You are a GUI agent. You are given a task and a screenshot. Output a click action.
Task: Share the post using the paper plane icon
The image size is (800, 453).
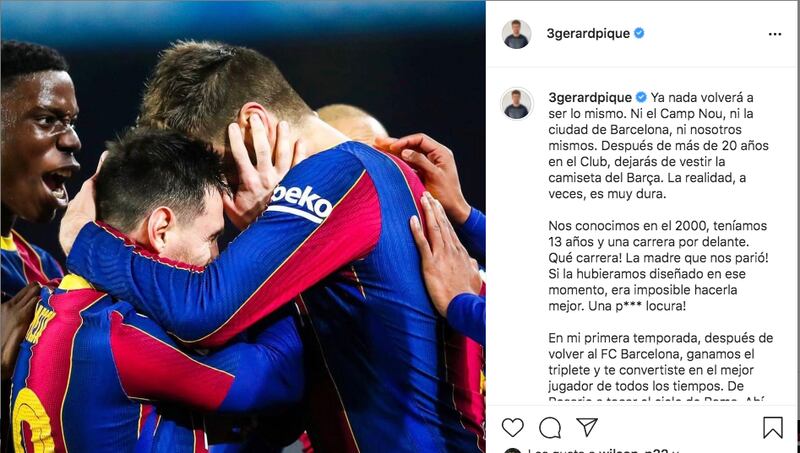point(587,427)
